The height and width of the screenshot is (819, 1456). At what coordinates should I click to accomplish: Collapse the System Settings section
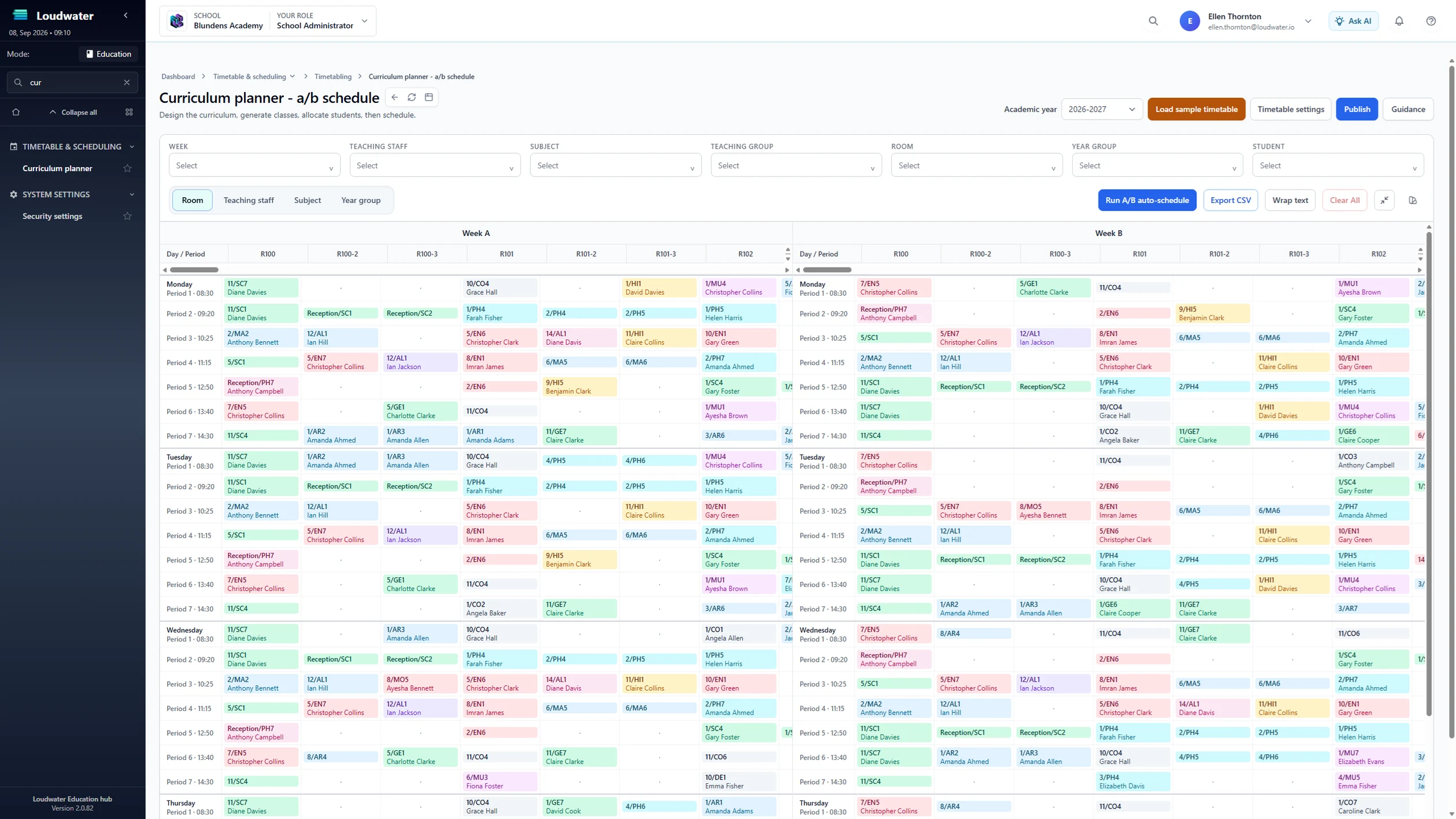132,195
